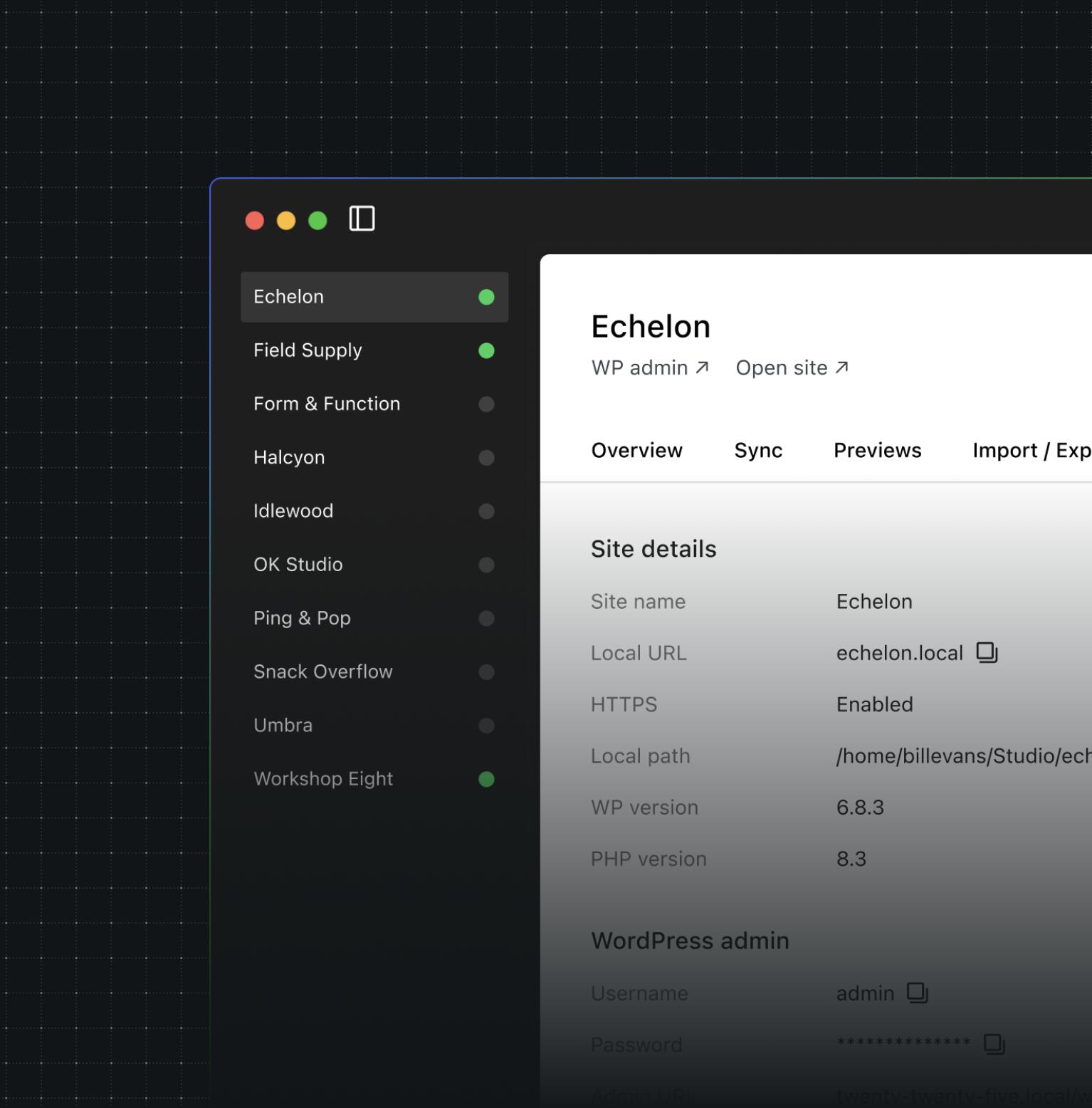This screenshot has height=1108, width=1092.
Task: Click the gray status dot for Idlewood
Action: pyautogui.click(x=486, y=511)
